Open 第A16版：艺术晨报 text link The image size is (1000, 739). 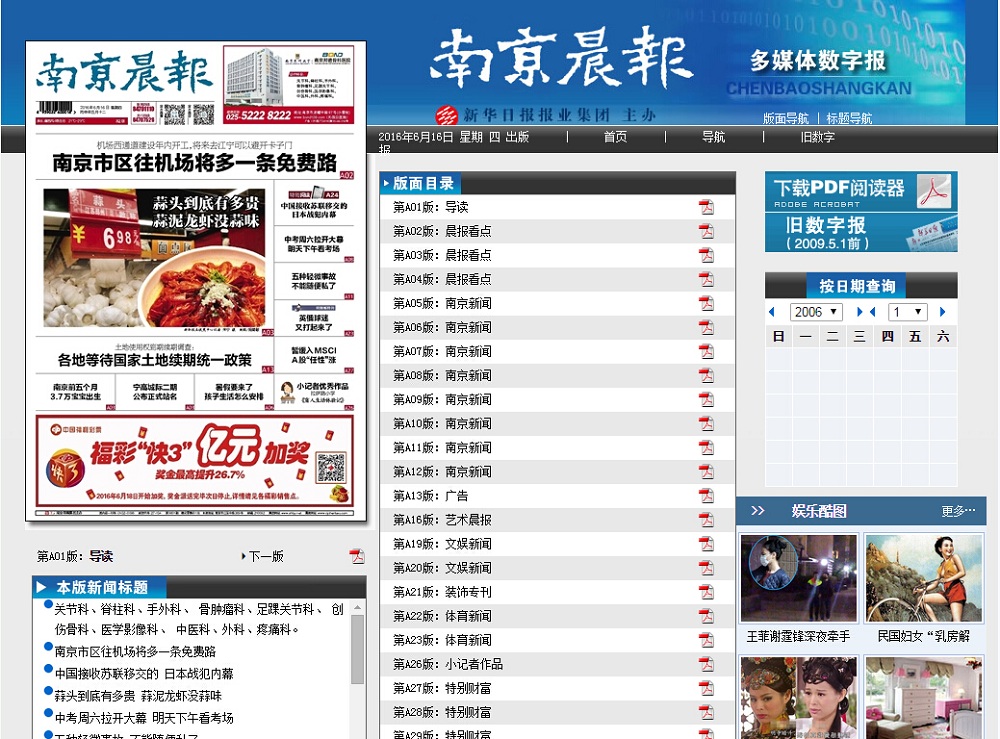(442, 520)
